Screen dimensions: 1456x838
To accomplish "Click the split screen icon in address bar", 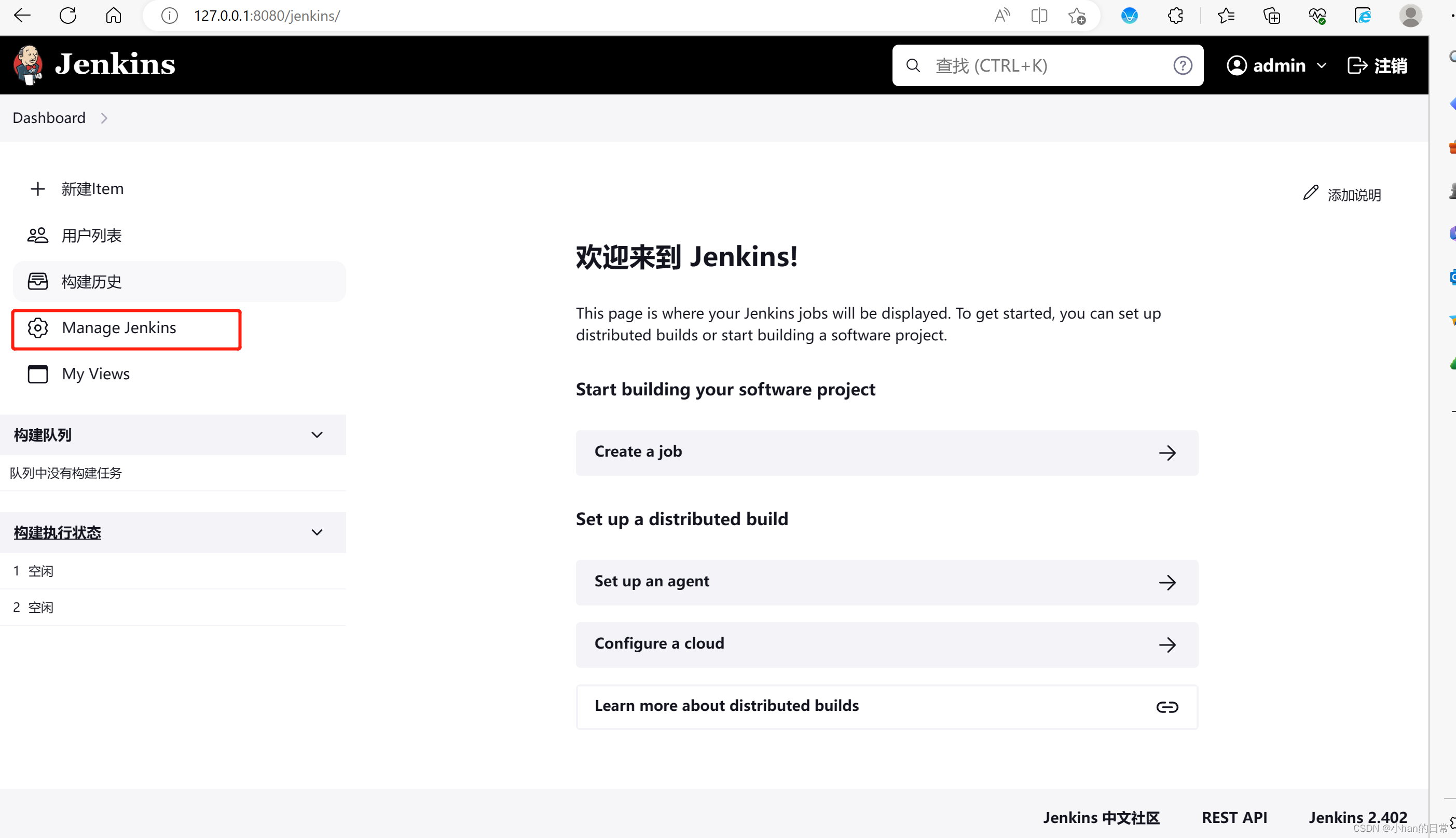I will pos(1039,16).
